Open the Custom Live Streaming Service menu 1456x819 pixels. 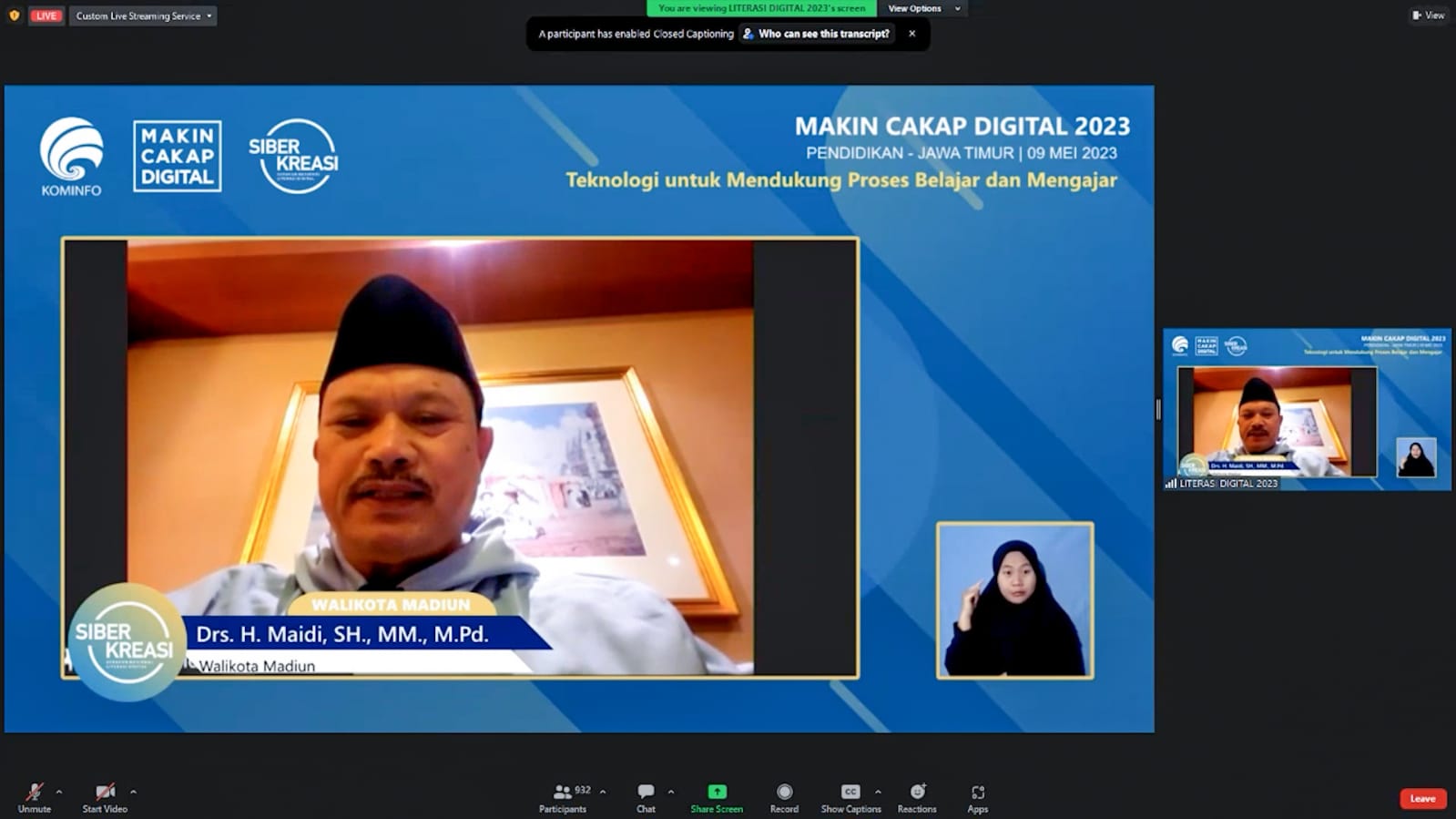click(143, 15)
